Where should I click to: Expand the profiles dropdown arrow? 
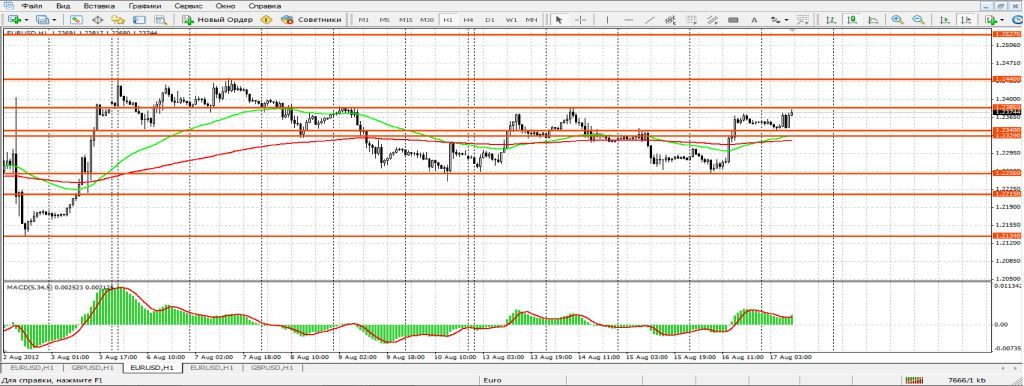pos(54,20)
